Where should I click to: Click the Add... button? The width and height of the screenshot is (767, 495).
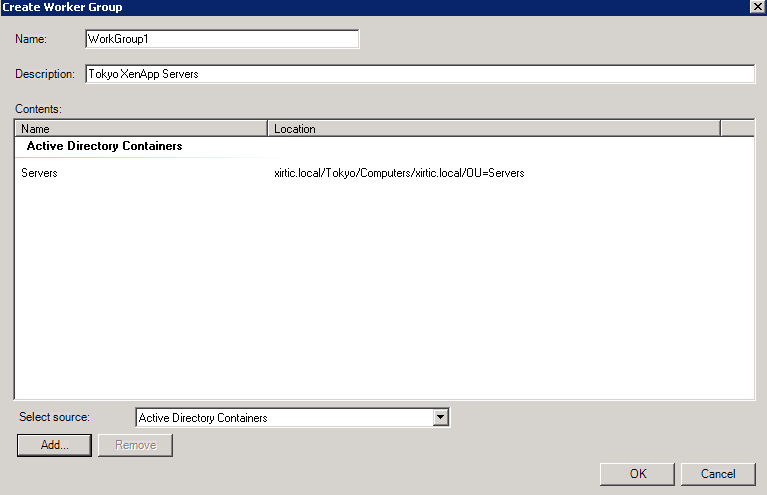tap(54, 445)
